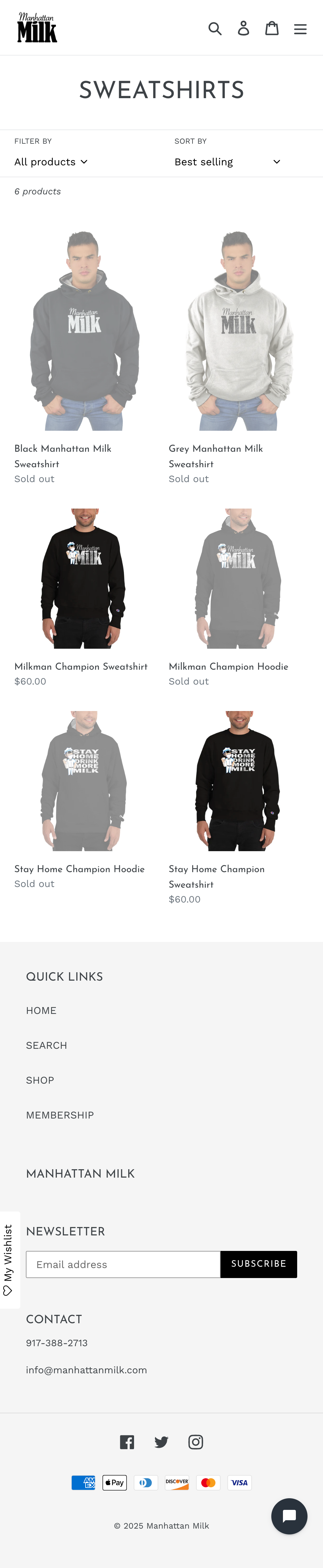This screenshot has height=1568, width=323.
Task: Open Milkman Champion Sweatshirt product image
Action: point(84,578)
